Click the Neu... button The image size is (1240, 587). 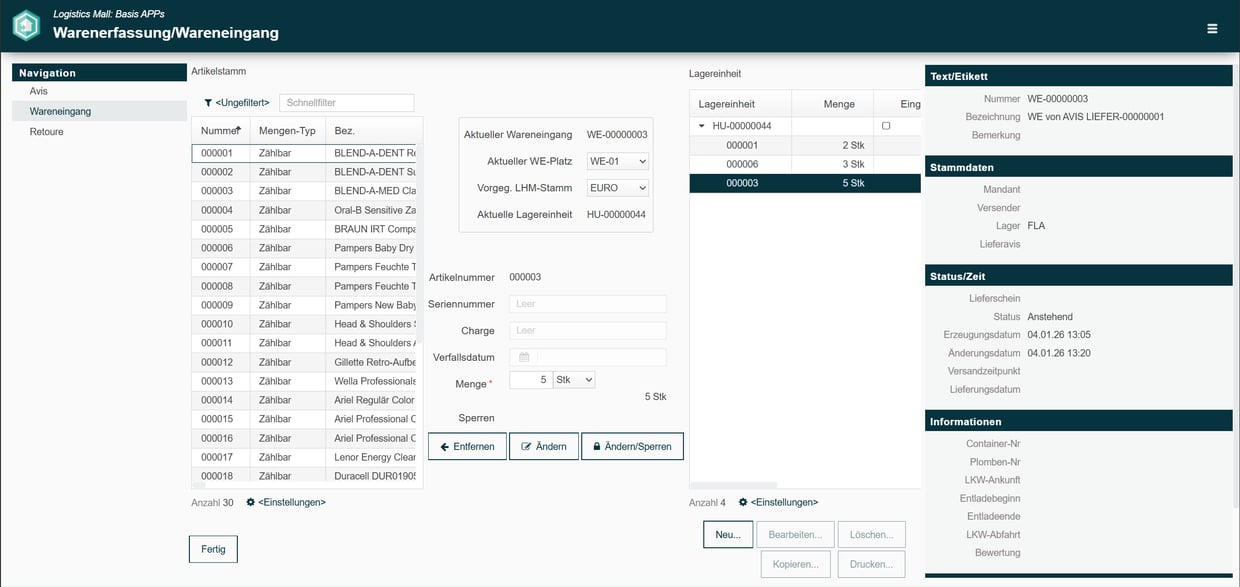(x=727, y=535)
